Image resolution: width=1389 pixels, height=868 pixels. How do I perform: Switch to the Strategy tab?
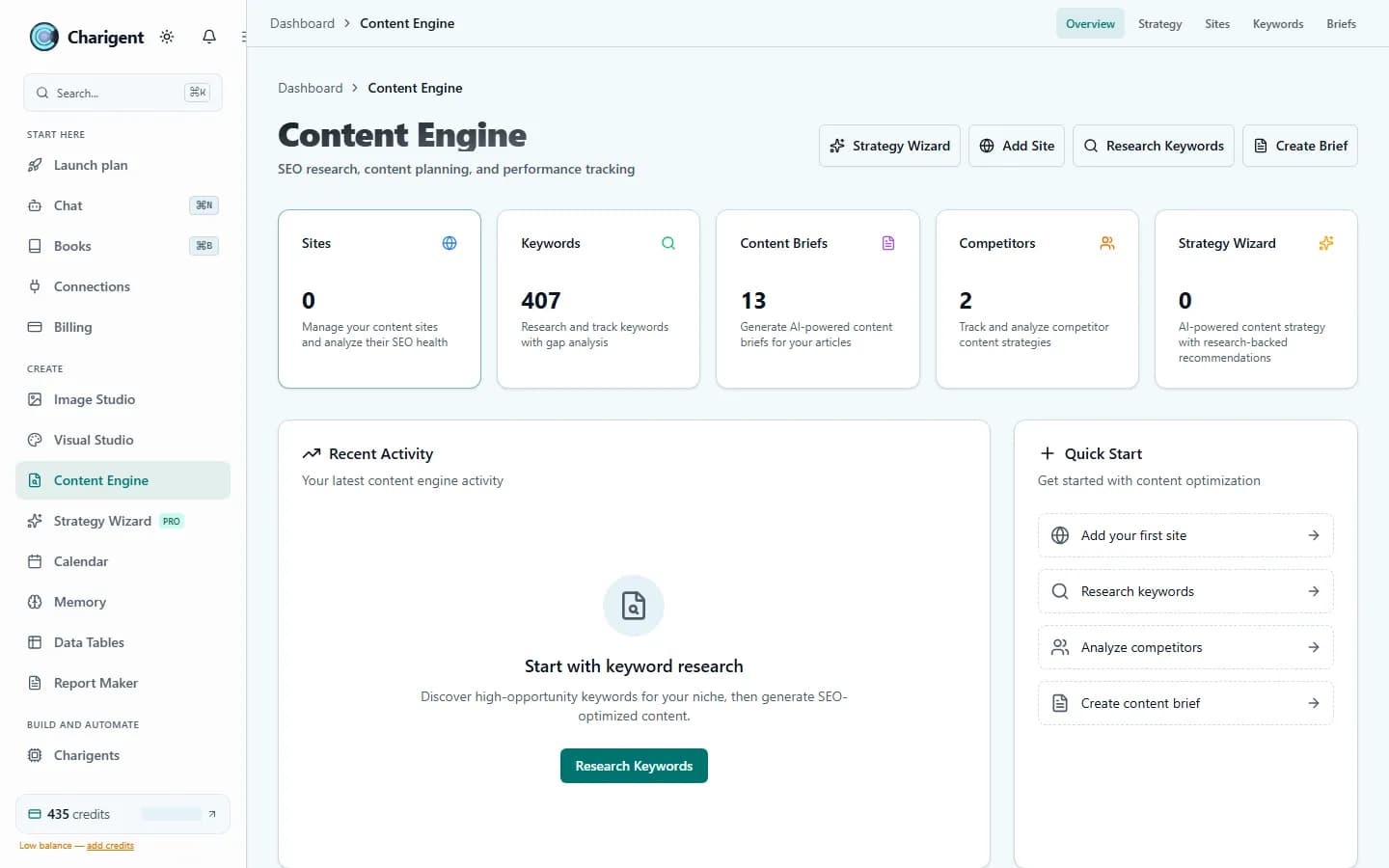[x=1159, y=24]
